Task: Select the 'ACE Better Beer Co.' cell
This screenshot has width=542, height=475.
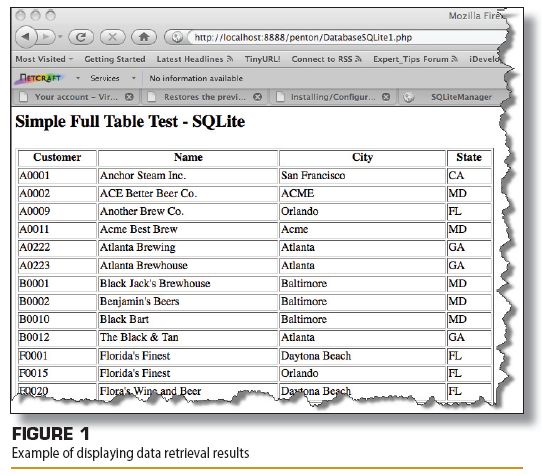Action: (188, 194)
